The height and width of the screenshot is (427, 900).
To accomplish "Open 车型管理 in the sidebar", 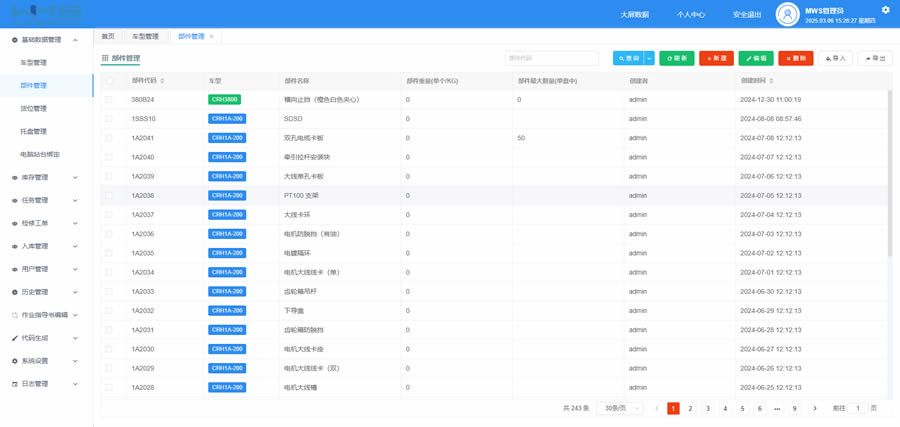I will coord(33,63).
